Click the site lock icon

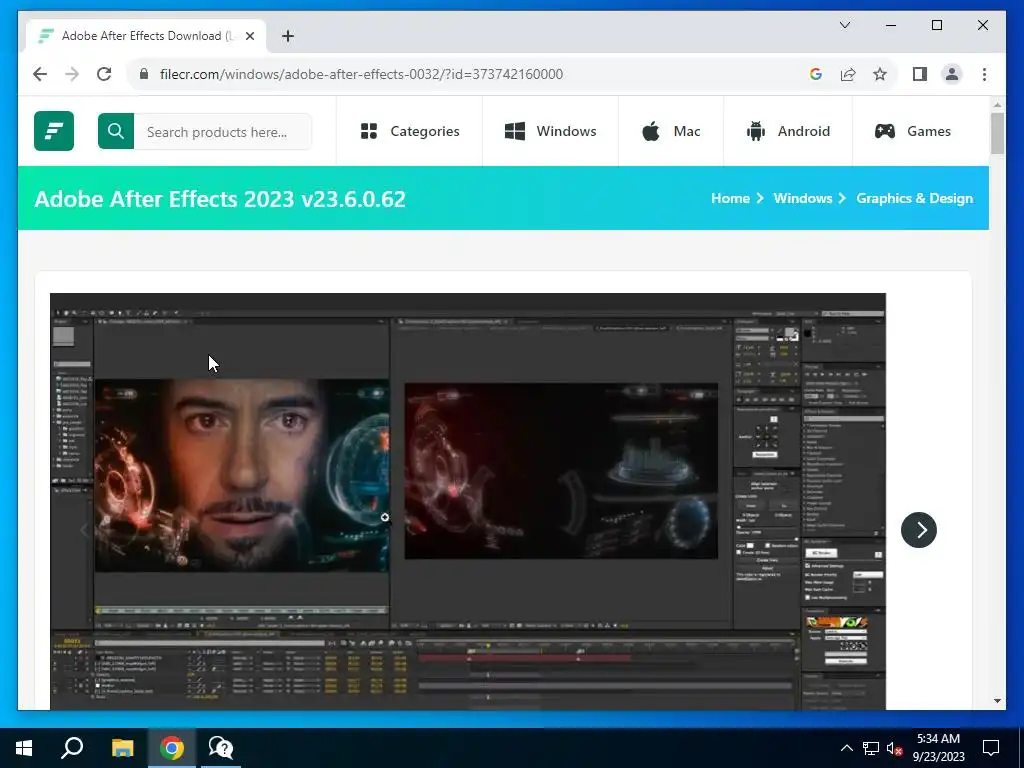click(144, 74)
